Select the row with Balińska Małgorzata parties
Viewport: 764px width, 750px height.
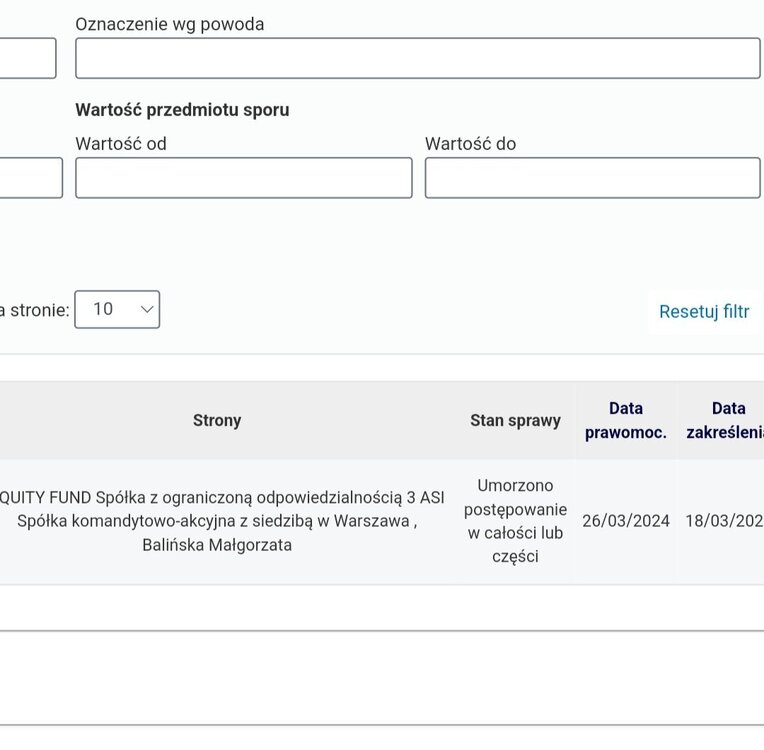point(382,521)
